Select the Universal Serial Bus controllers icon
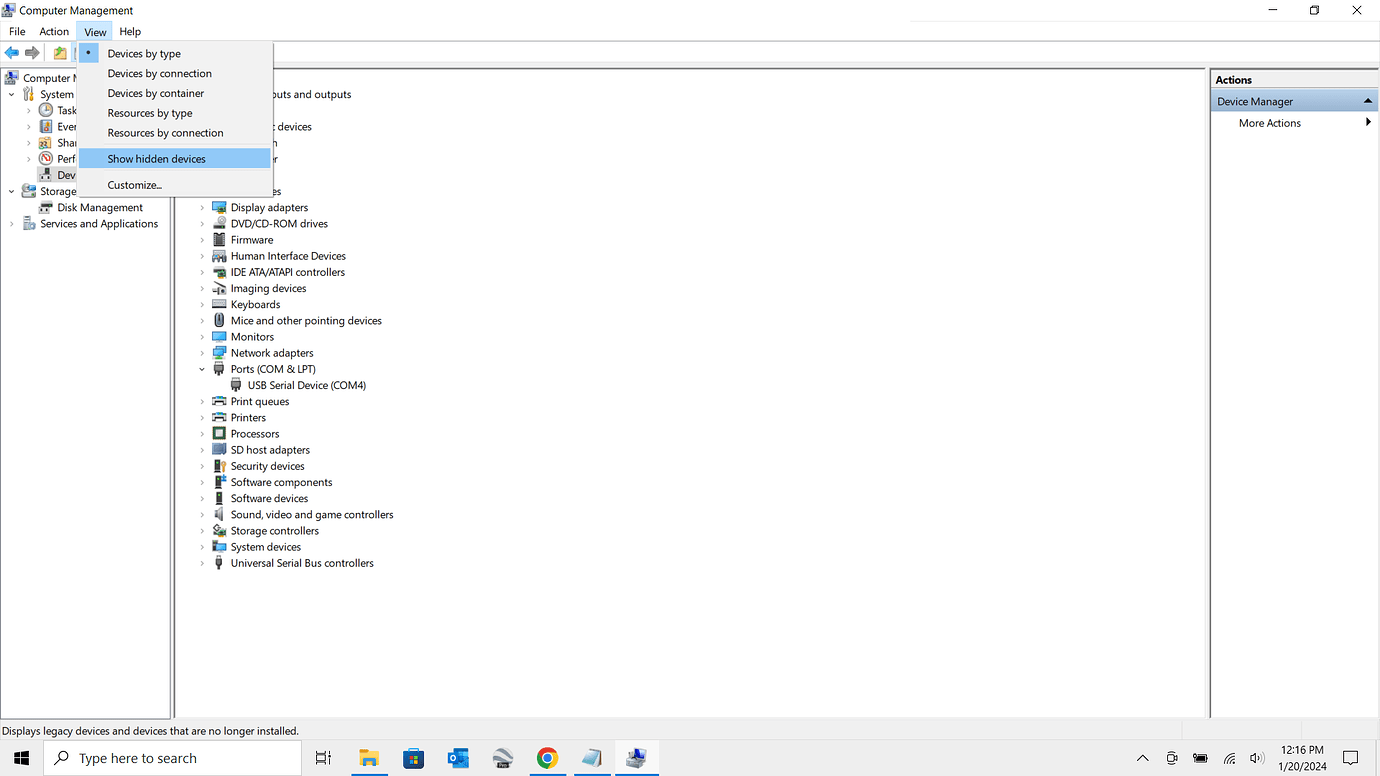 coord(219,563)
